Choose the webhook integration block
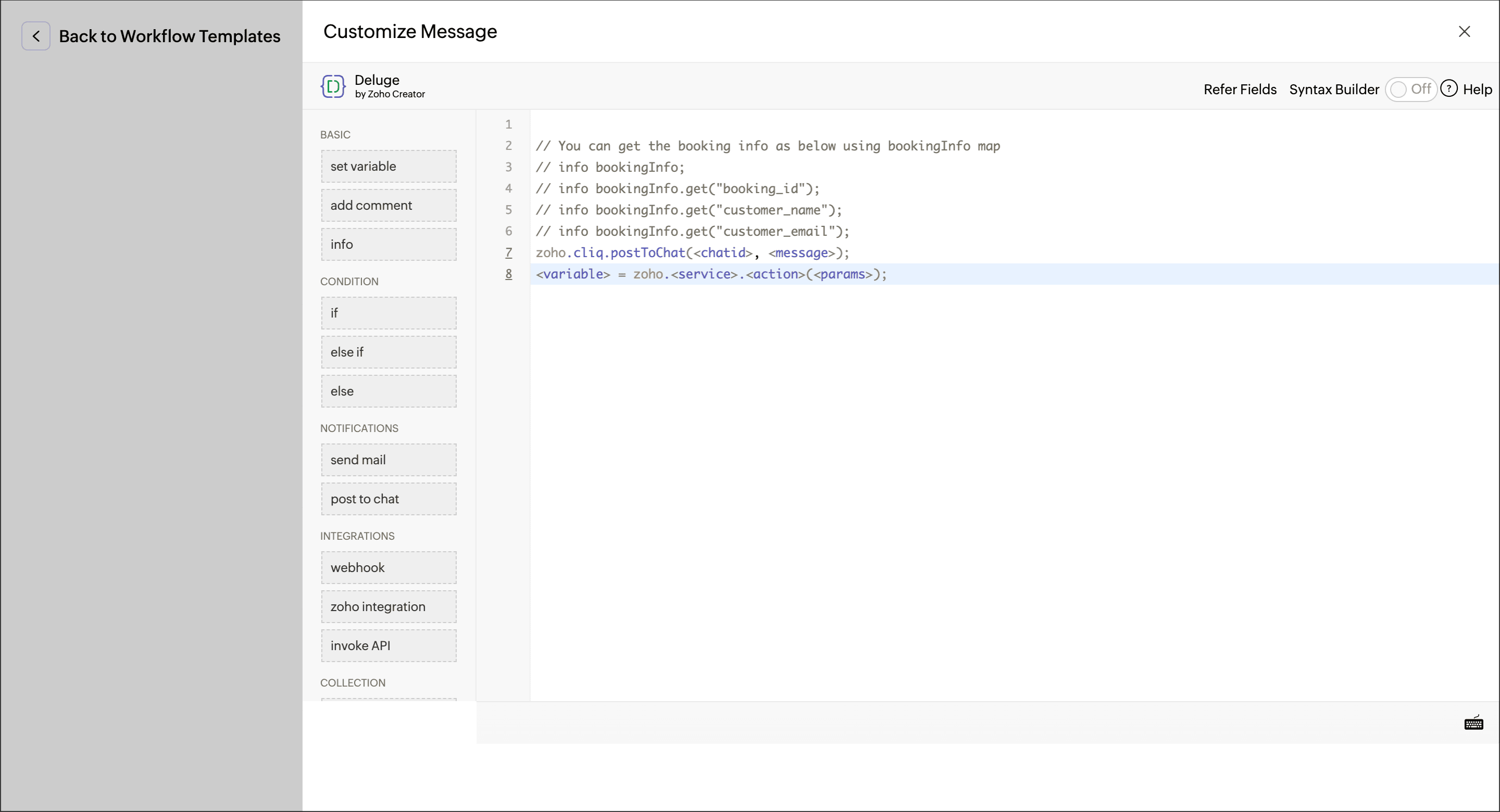Viewport: 1500px width, 812px height. [x=389, y=567]
